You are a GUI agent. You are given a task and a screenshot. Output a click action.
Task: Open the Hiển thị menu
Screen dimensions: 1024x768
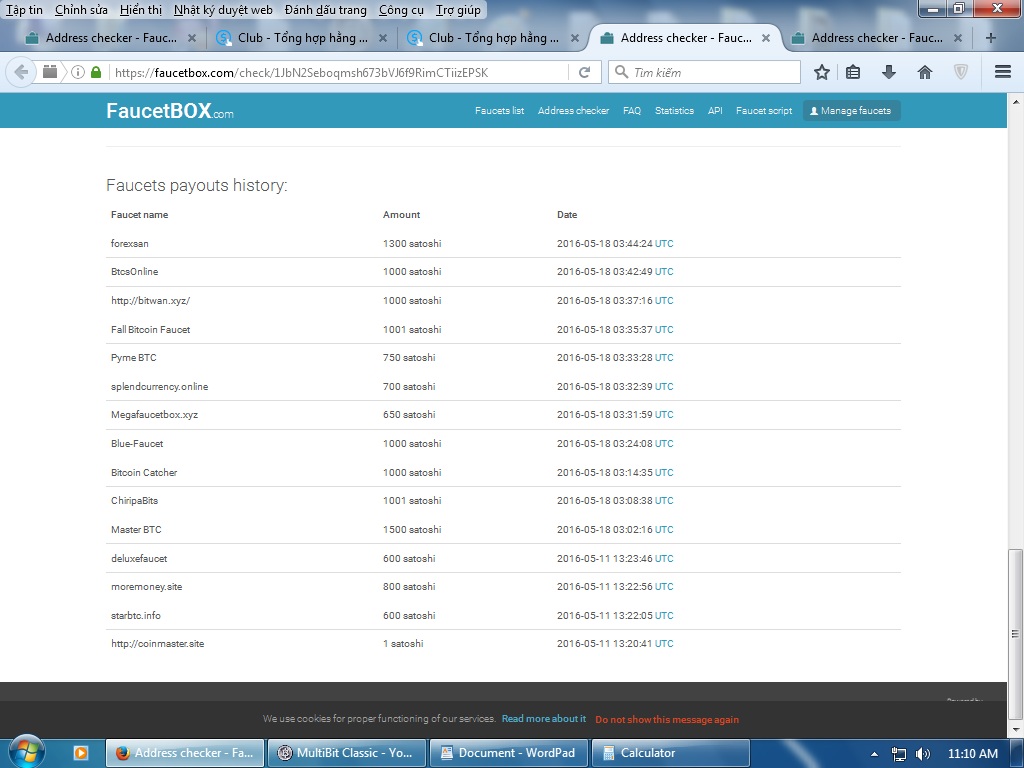tap(141, 10)
